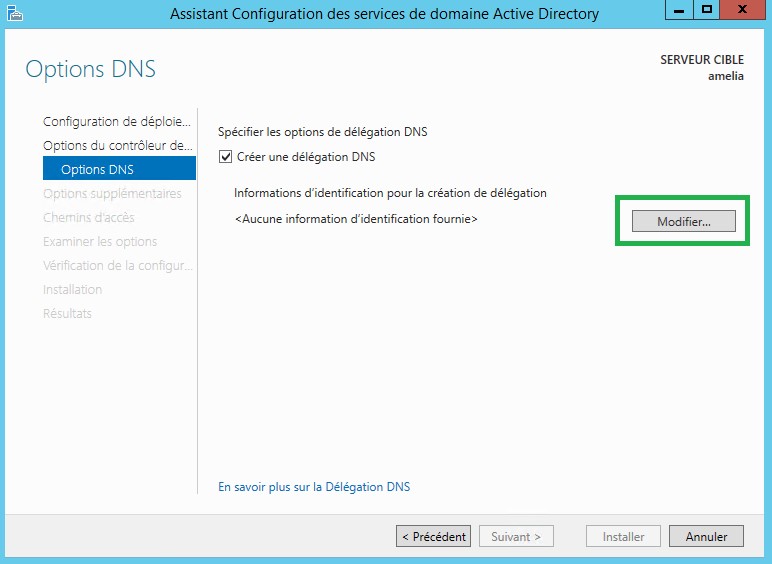Open the Options supplémentaires step
Screen dimensions: 772x564
tap(112, 194)
